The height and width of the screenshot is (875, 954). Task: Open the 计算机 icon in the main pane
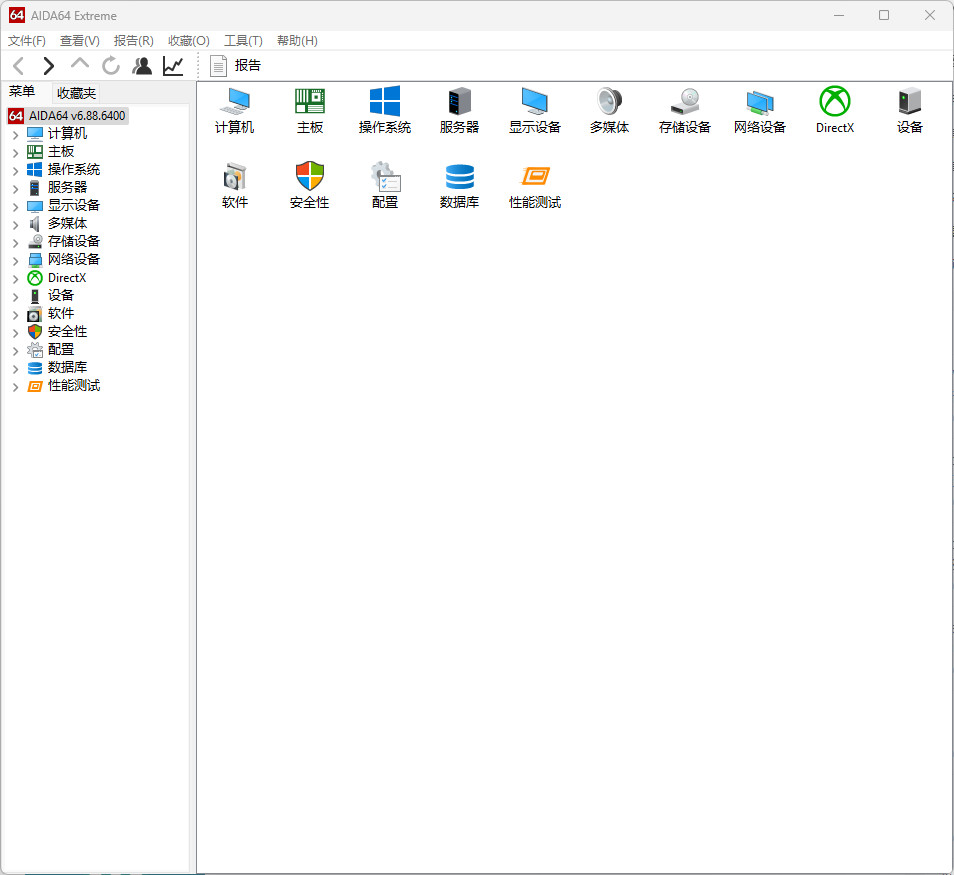[234, 110]
